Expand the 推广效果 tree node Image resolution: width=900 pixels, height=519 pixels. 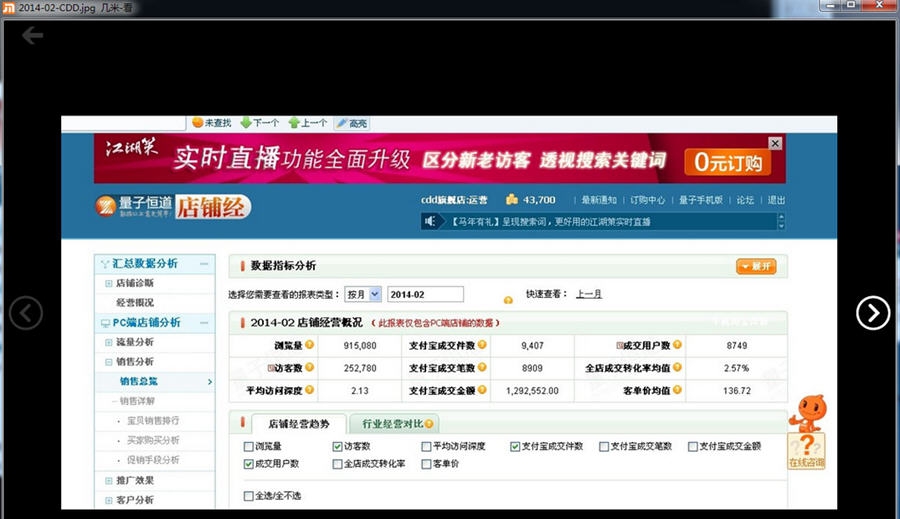[108, 481]
